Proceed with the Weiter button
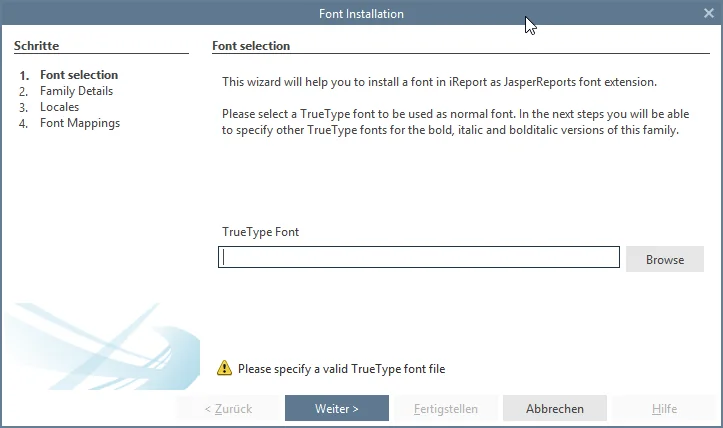This screenshot has width=723, height=428. pyautogui.click(x=337, y=408)
